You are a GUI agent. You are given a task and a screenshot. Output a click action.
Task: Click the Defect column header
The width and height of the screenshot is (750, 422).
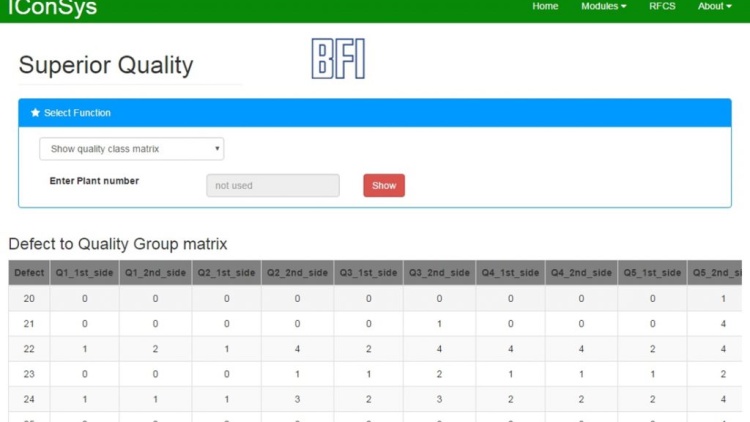[x=29, y=273]
